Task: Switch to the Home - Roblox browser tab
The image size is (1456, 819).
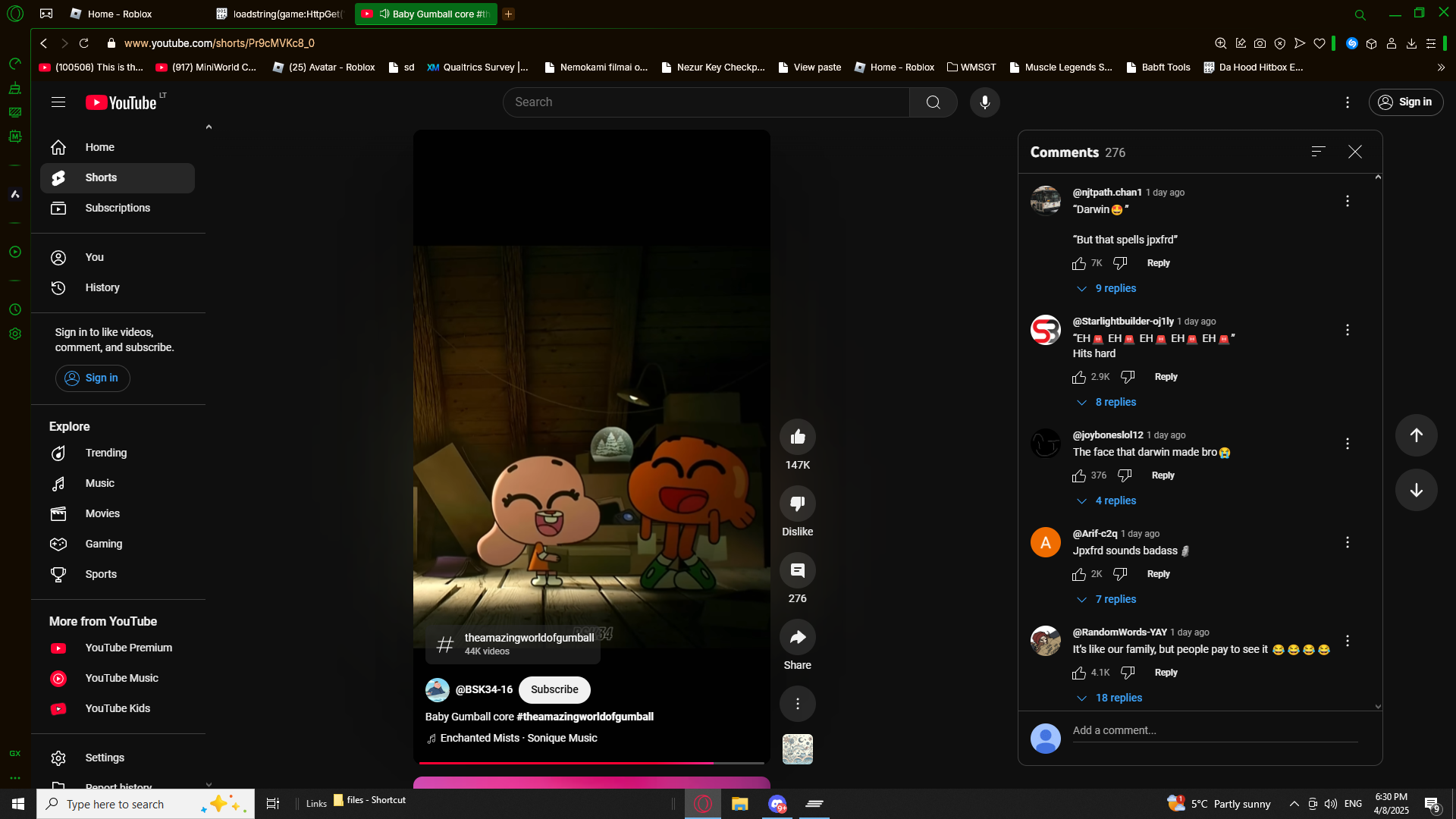Action: 119,14
